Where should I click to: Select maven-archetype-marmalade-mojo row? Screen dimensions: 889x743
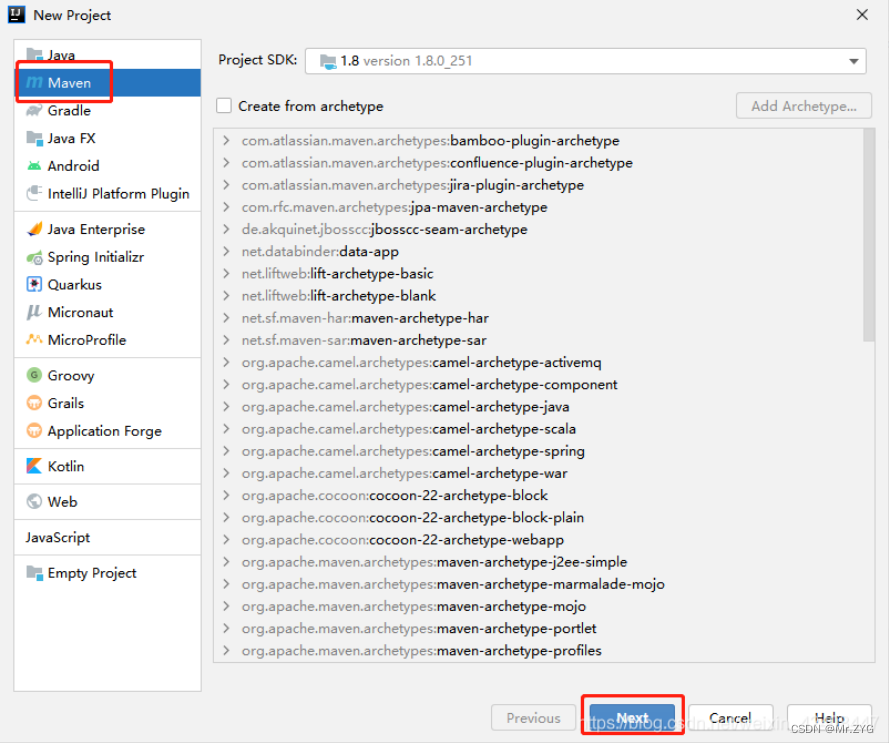click(538, 584)
